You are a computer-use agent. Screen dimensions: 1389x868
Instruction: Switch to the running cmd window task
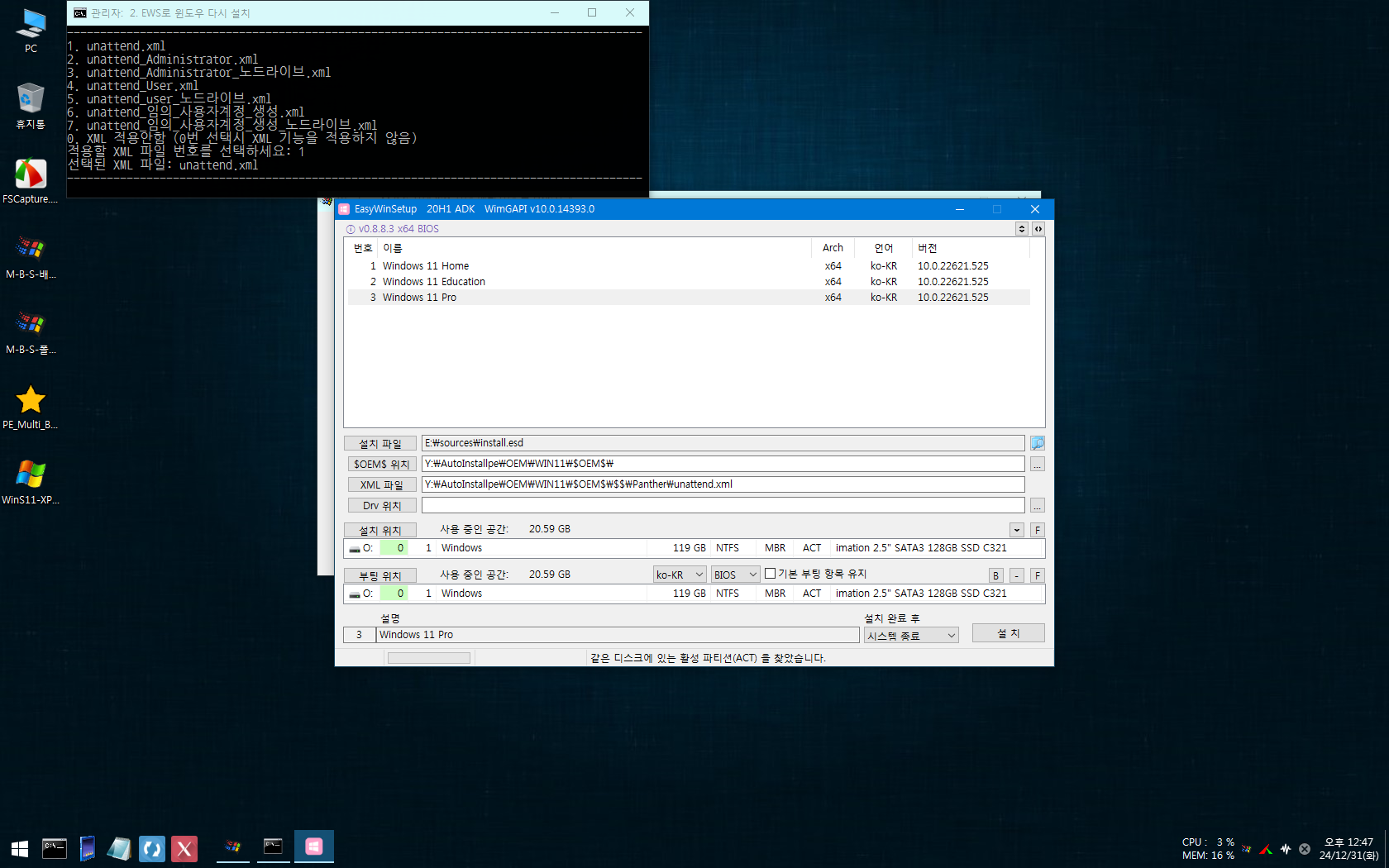click(x=273, y=847)
